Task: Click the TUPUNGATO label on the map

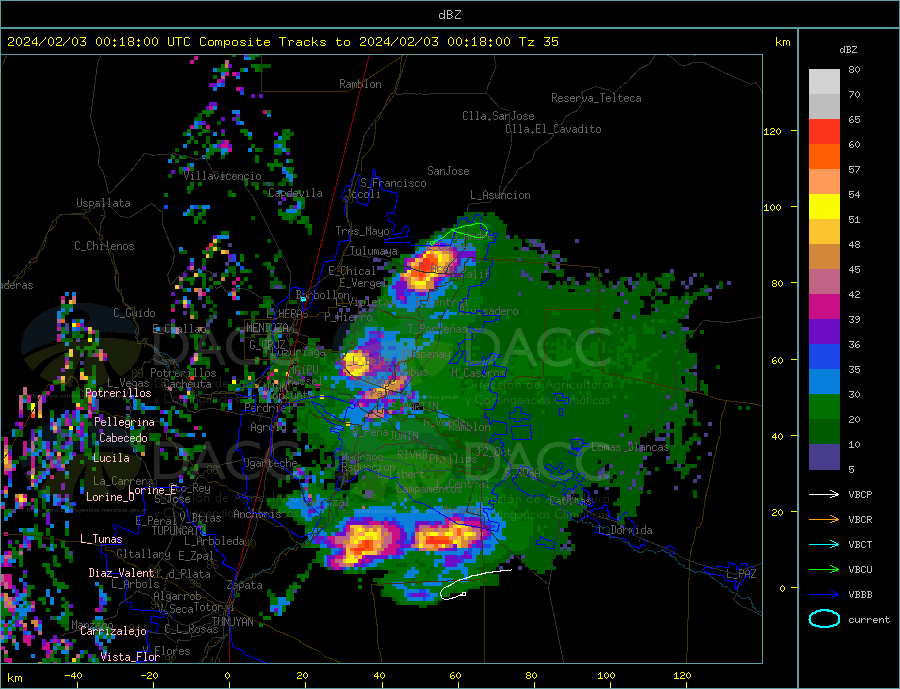Action: pyautogui.click(x=178, y=531)
